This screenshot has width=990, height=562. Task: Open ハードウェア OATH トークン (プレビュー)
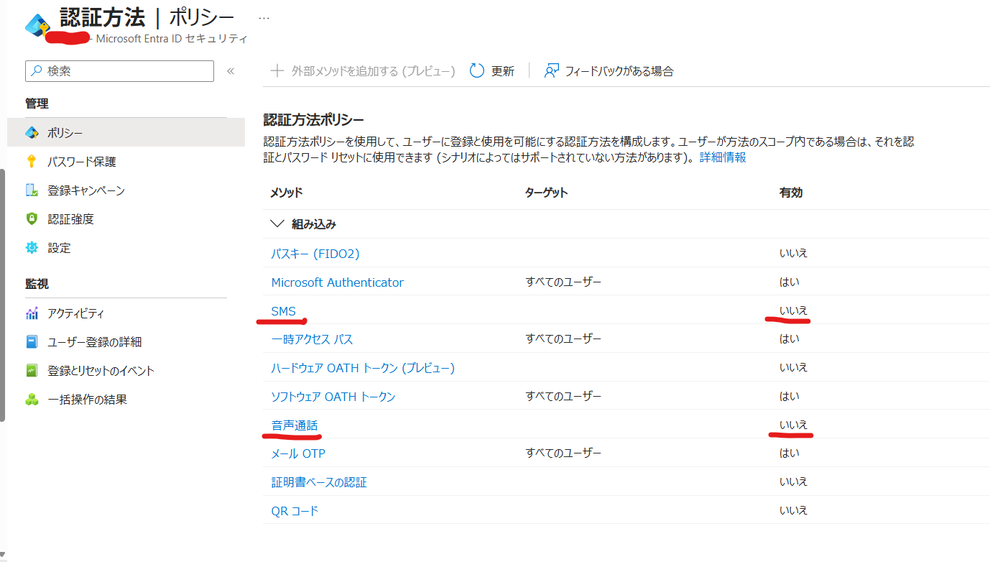click(x=362, y=368)
